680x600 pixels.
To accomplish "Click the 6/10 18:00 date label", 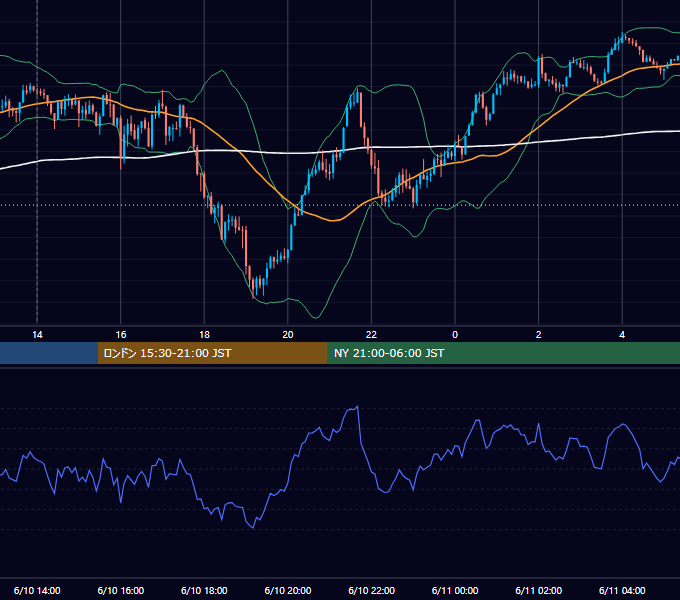I will [x=204, y=590].
